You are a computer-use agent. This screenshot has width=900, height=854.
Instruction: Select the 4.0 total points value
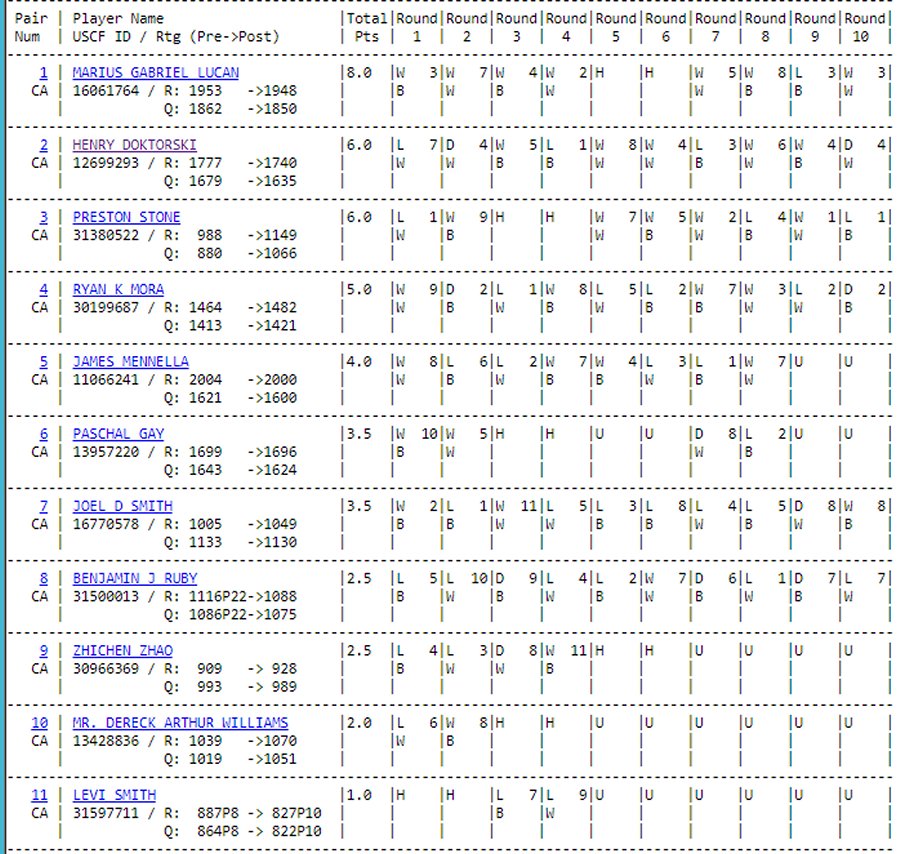tap(359, 362)
